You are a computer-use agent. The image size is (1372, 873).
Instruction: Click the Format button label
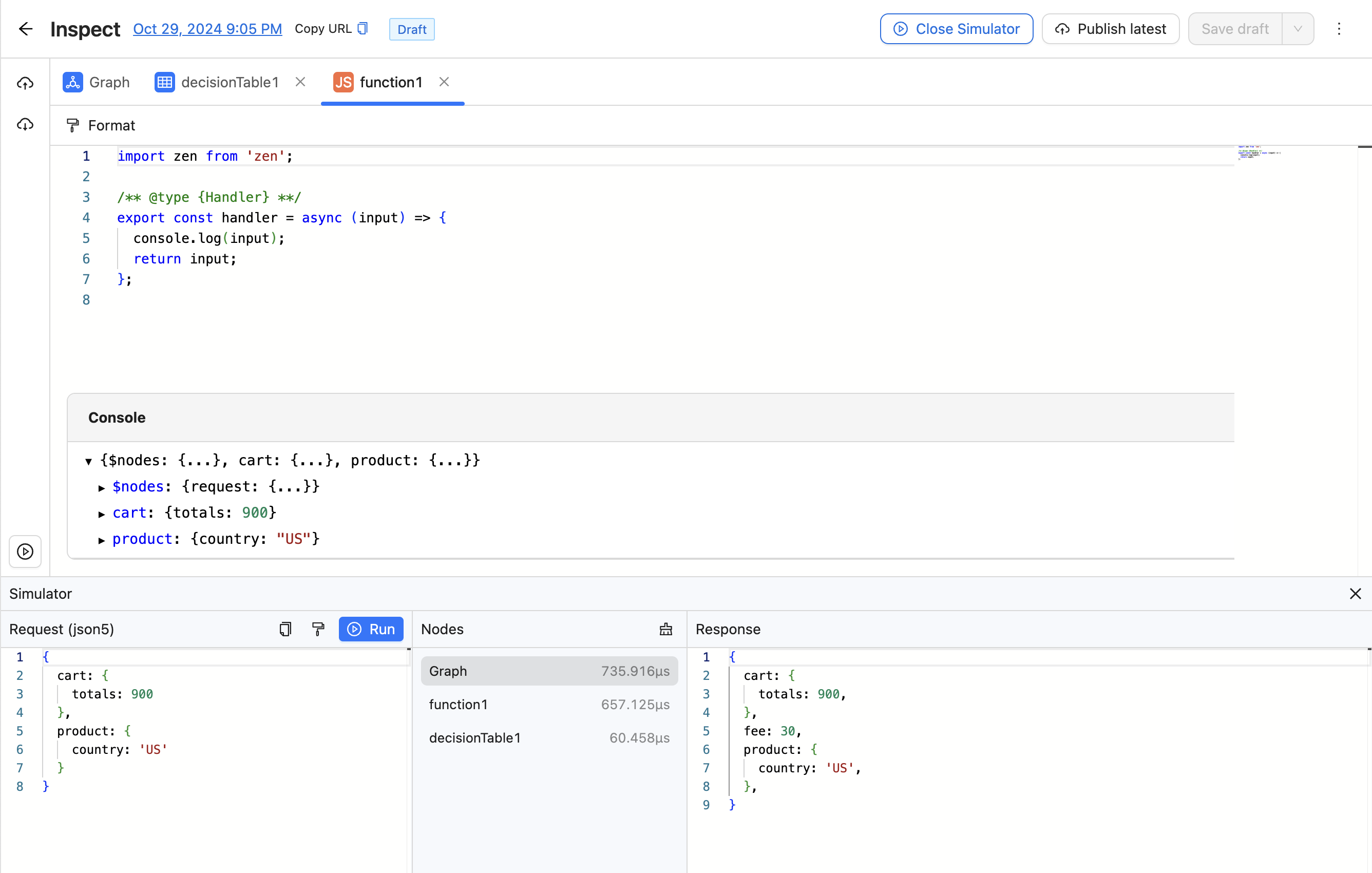[111, 125]
